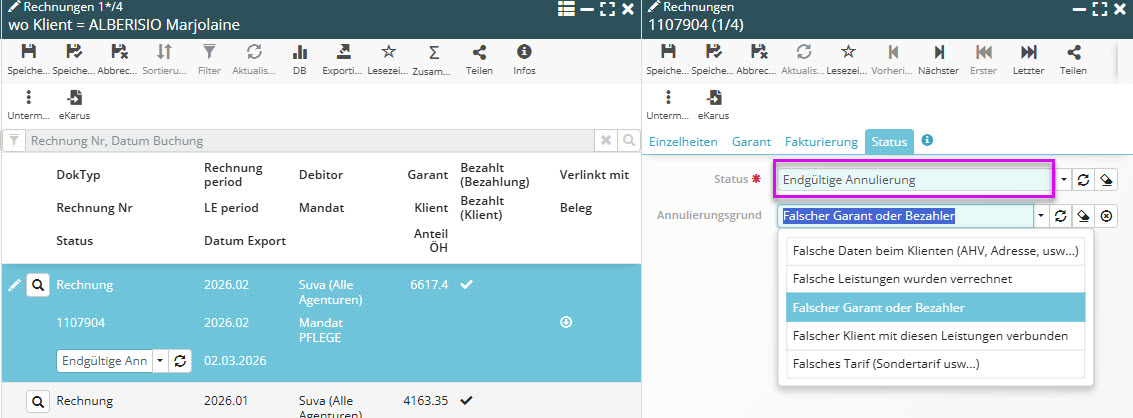Click magnifier on the 2026.01 invoice row

click(x=37, y=401)
